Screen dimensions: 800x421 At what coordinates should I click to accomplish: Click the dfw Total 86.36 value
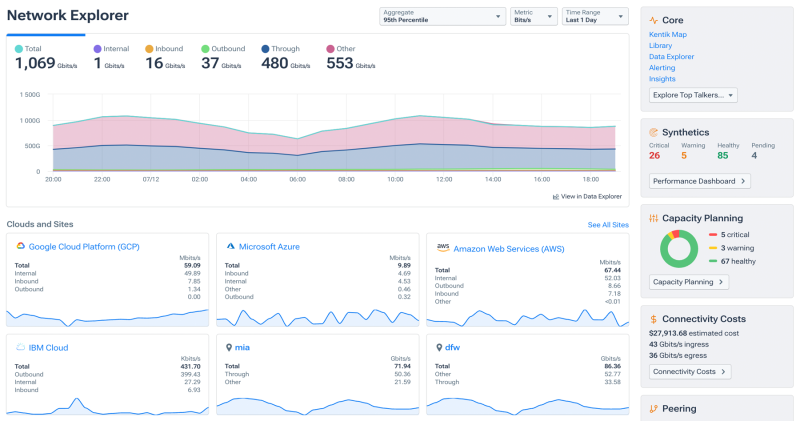coord(612,366)
